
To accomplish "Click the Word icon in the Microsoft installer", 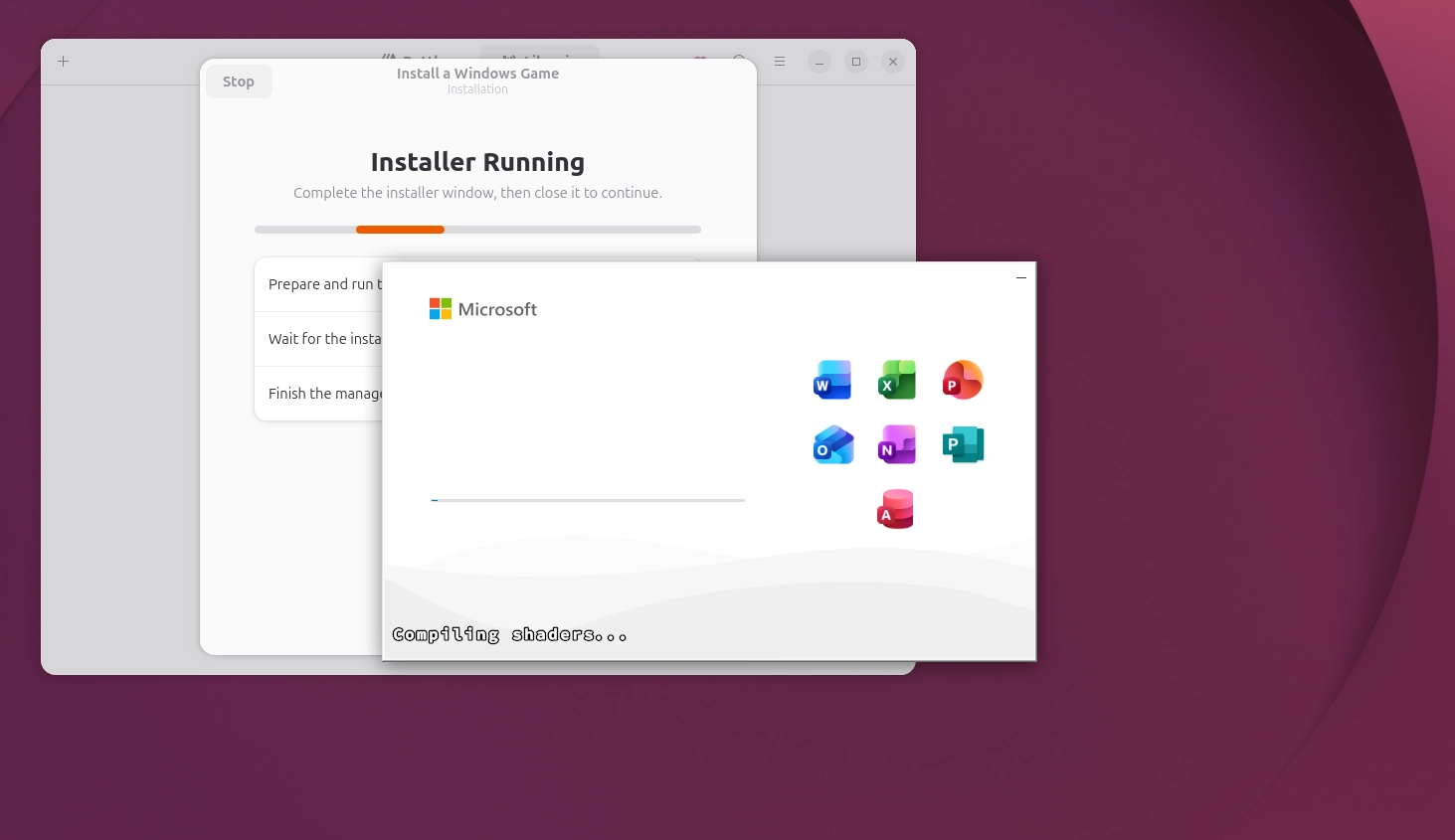I will point(832,380).
